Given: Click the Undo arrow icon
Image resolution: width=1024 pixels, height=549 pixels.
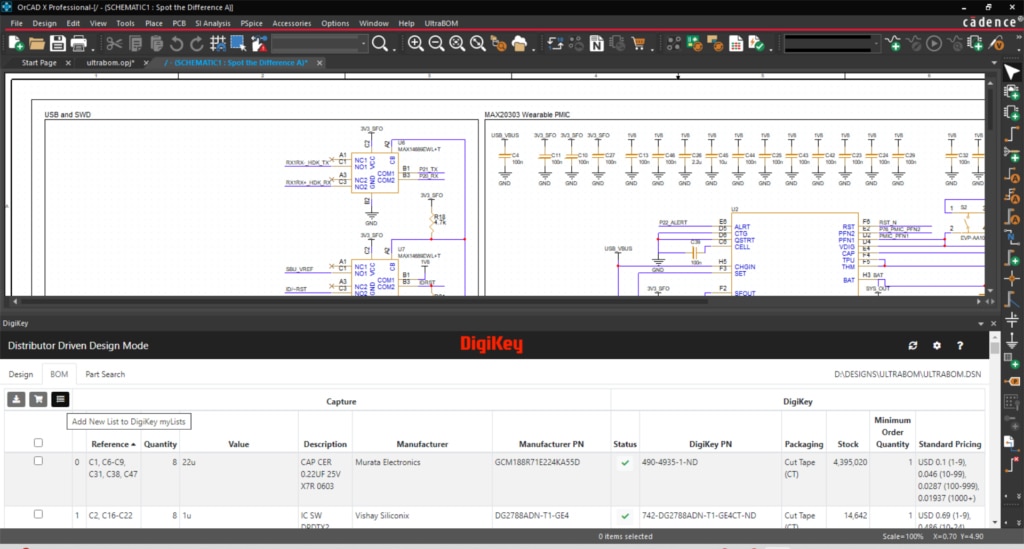Looking at the screenshot, I should pos(176,43).
